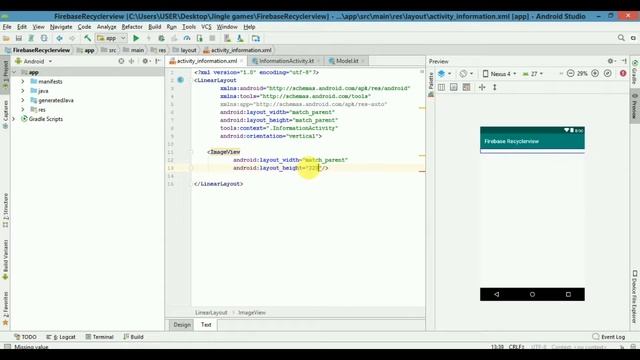
Task: Expand the java folder
Action: pos(23,91)
